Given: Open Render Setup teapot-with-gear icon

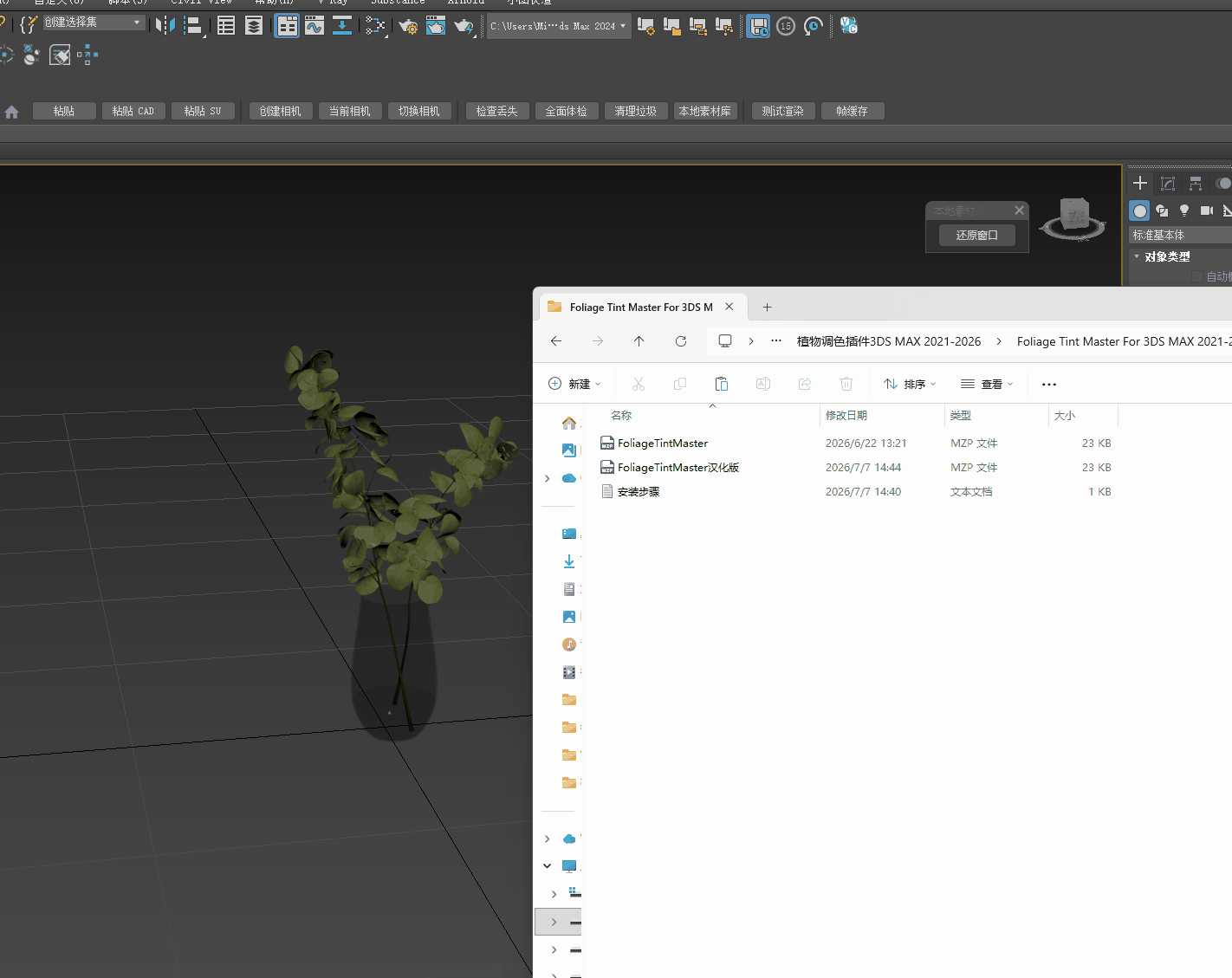Looking at the screenshot, I should coord(408,26).
